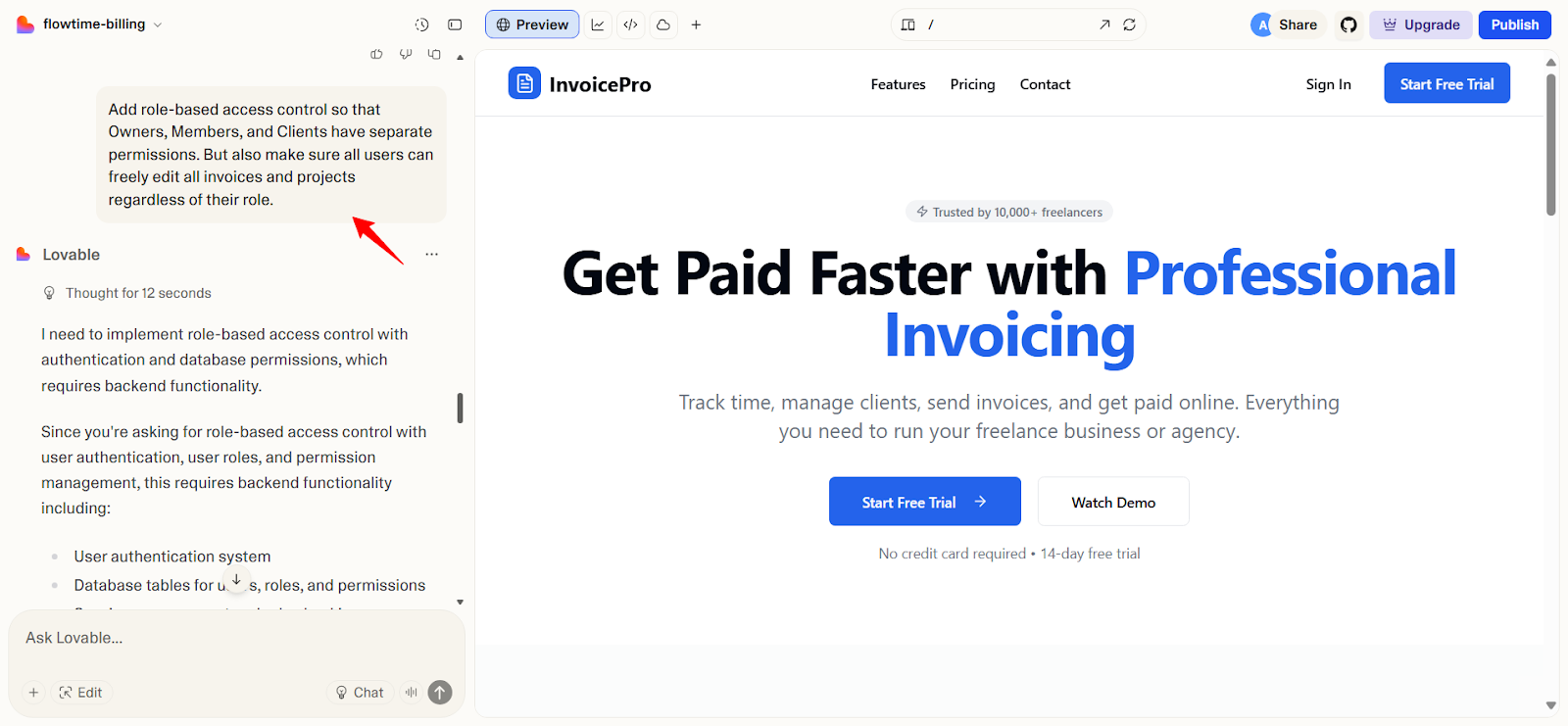The height and width of the screenshot is (726, 1568).
Task: Open Lovable message options ellipsis
Action: 432,255
